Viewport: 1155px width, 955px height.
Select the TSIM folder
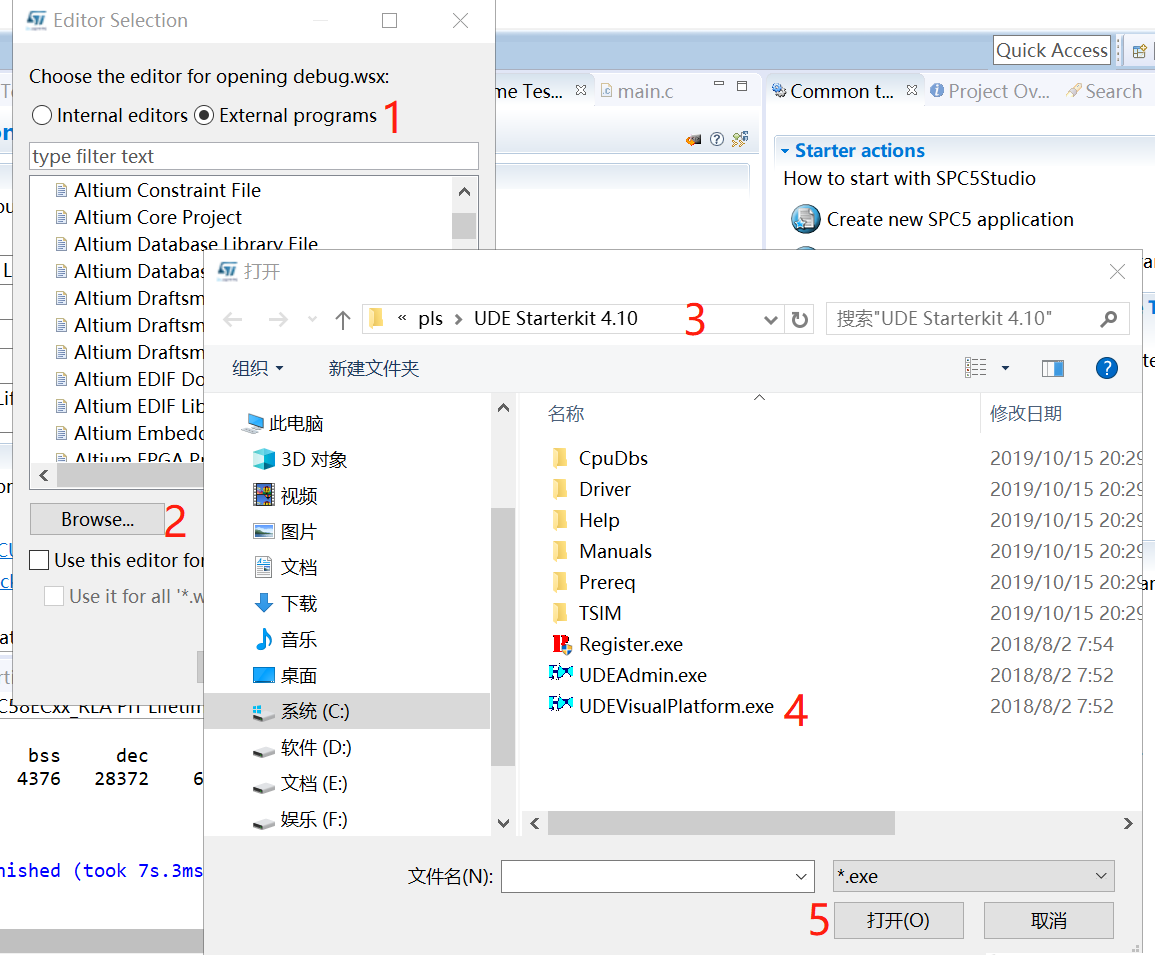[x=586, y=613]
